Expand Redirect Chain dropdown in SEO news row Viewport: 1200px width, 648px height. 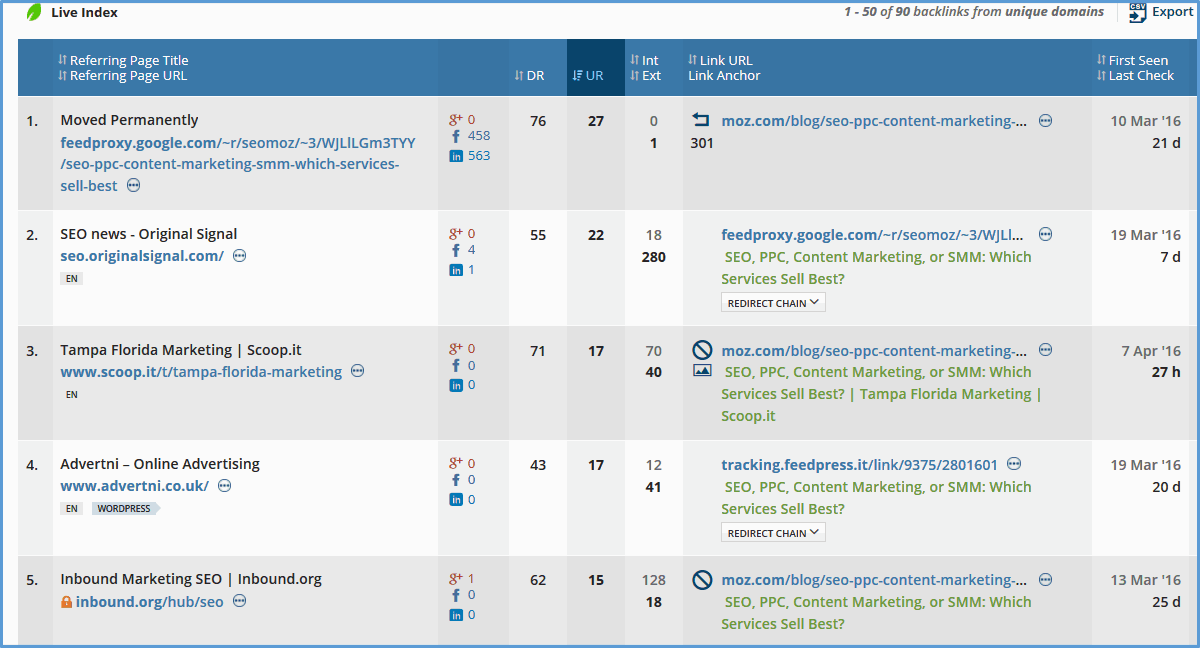coord(773,303)
